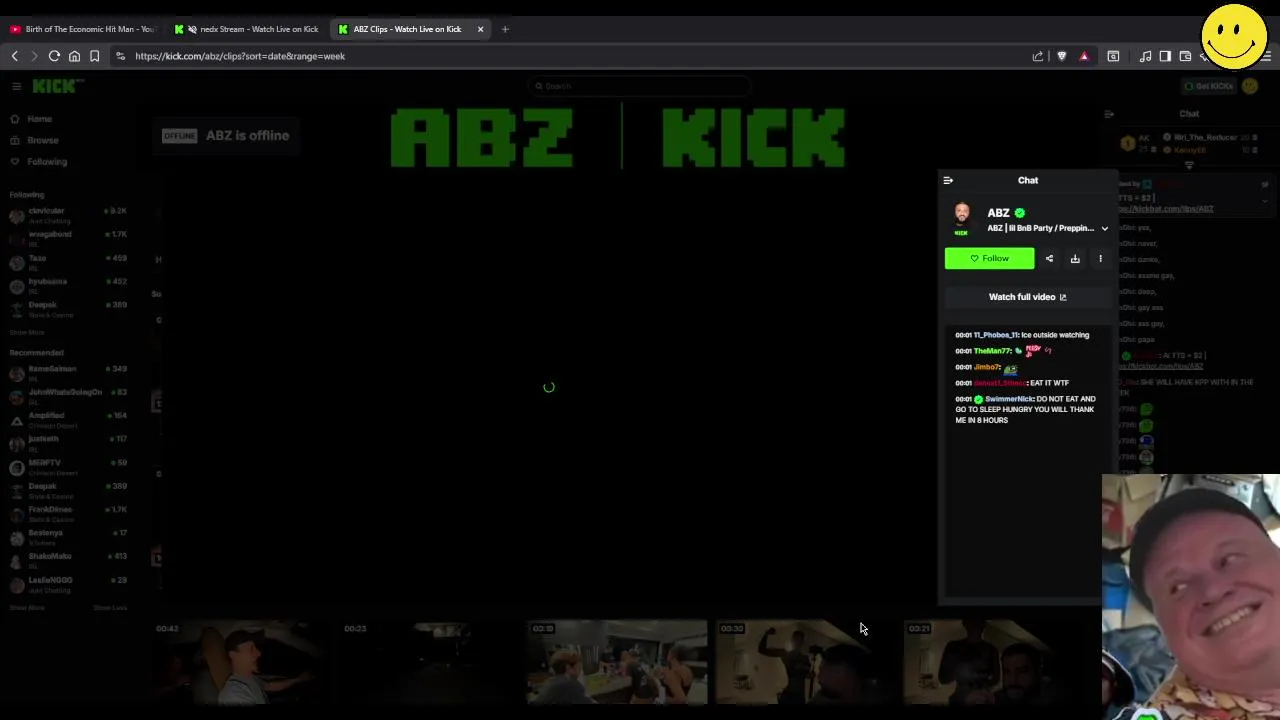The height and width of the screenshot is (720, 1280).
Task: Focus the Kick search box
Action: point(640,86)
